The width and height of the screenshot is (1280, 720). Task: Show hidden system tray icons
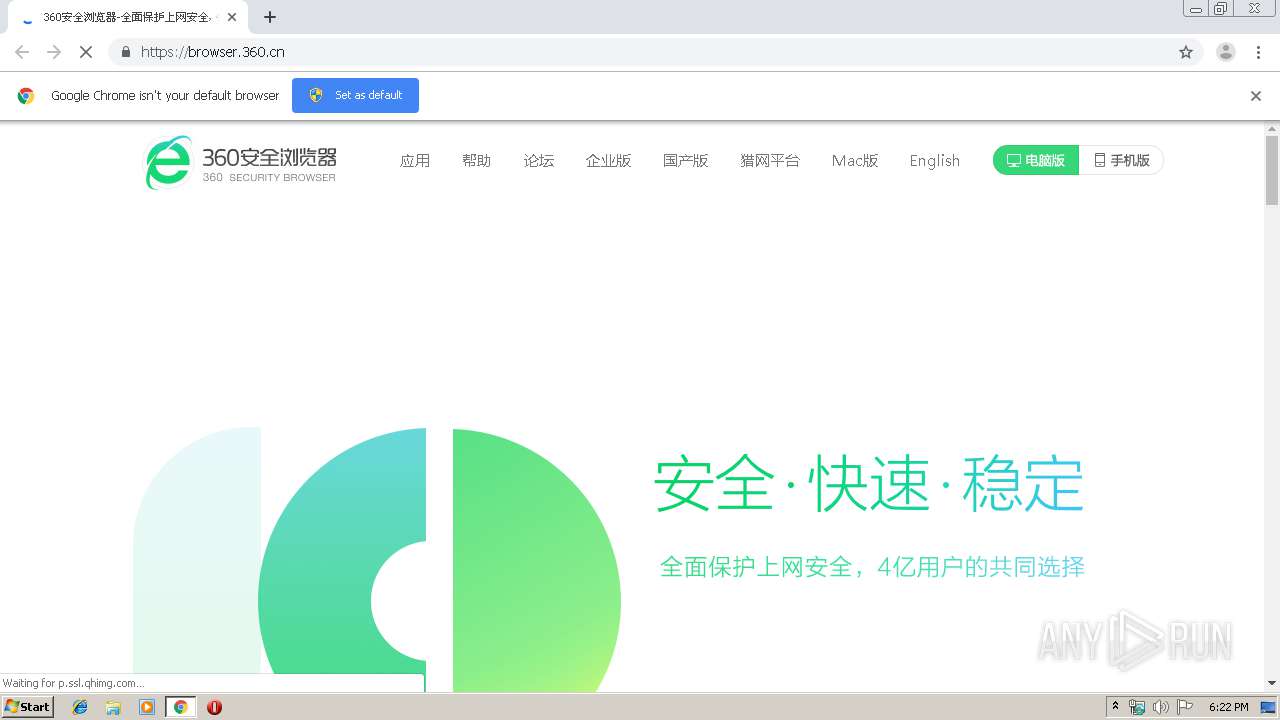[x=1115, y=707]
